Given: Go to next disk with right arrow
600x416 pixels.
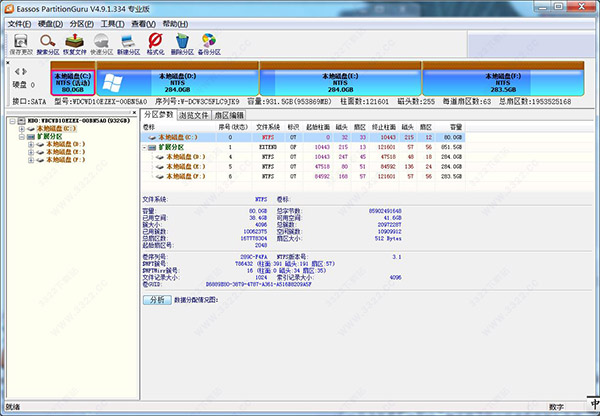Looking at the screenshot, I should [x=24, y=73].
